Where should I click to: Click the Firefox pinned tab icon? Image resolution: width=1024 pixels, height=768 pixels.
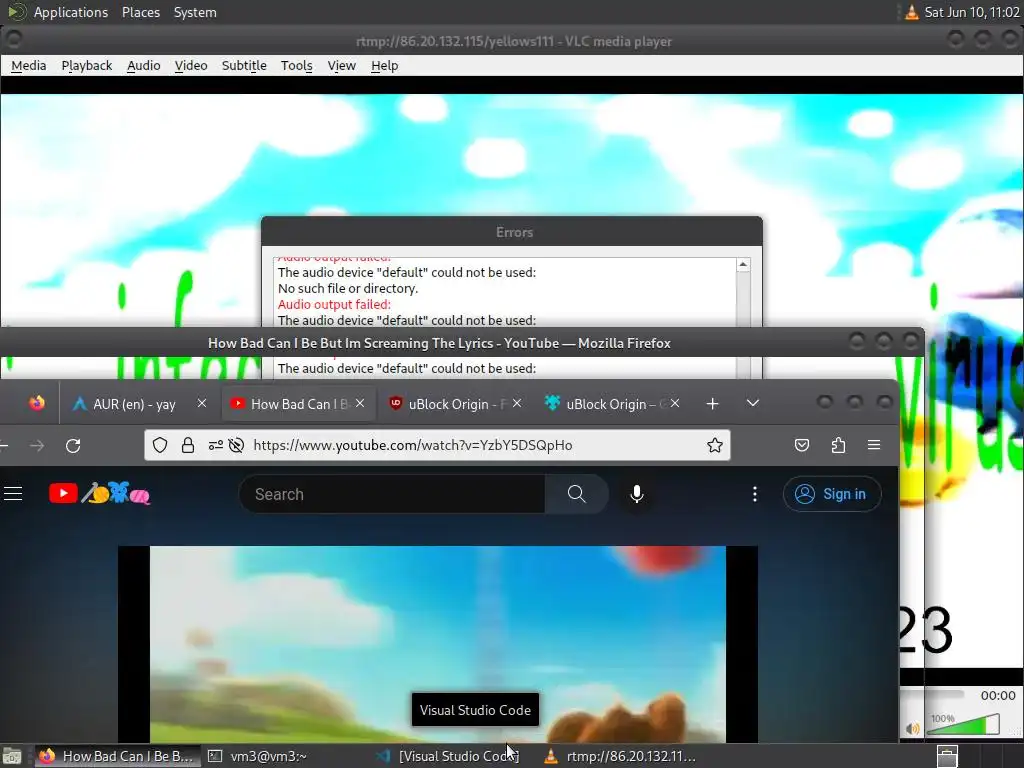37,404
